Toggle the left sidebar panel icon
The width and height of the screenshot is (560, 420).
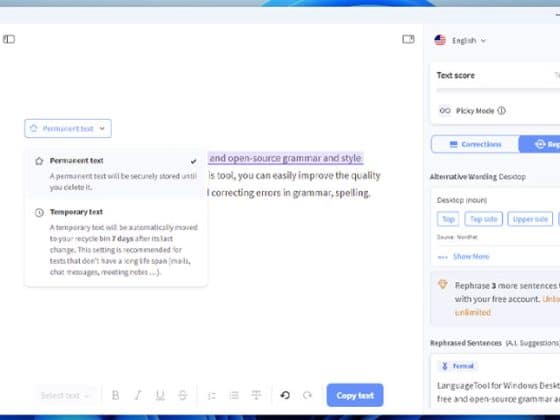[x=9, y=39]
